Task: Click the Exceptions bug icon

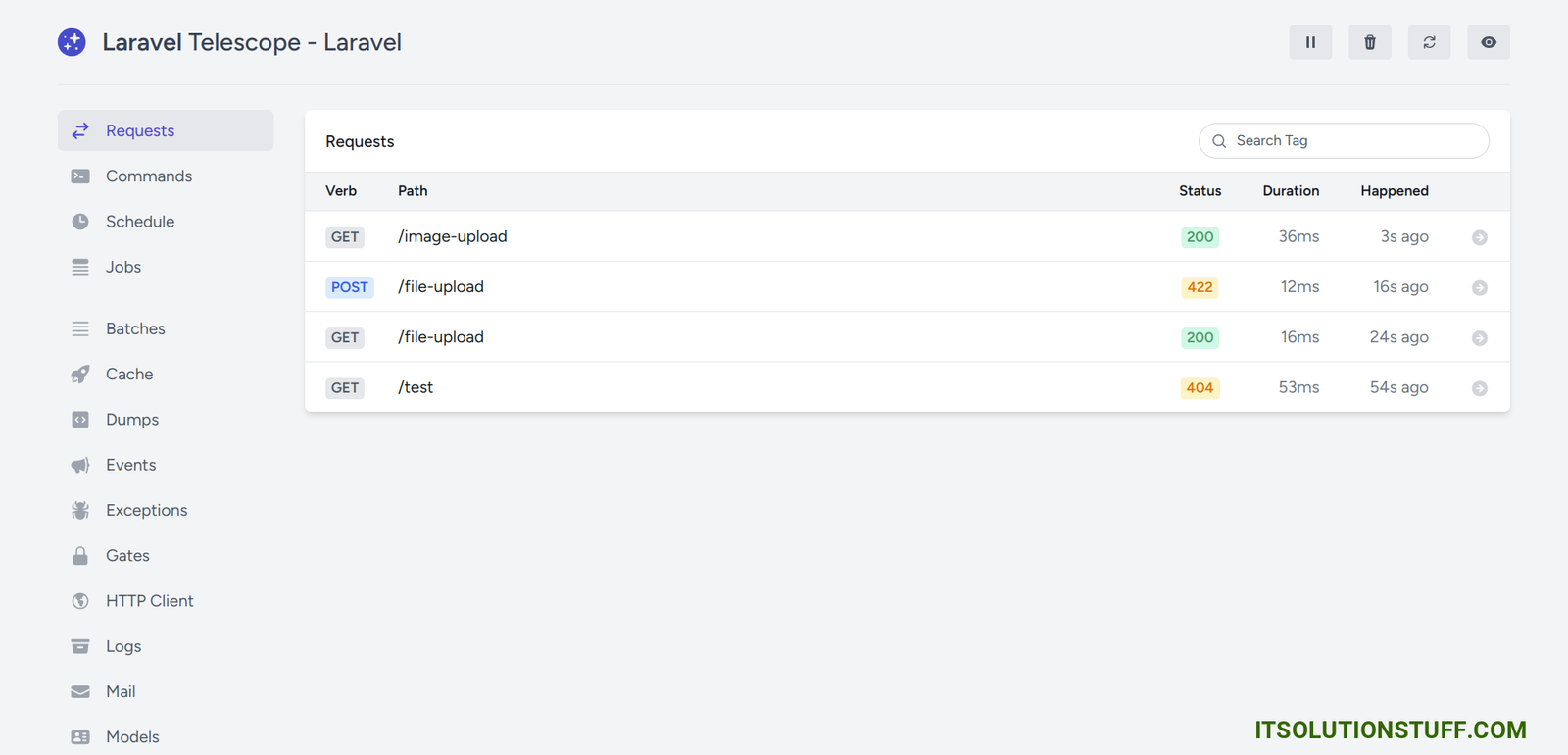Action: coord(80,510)
